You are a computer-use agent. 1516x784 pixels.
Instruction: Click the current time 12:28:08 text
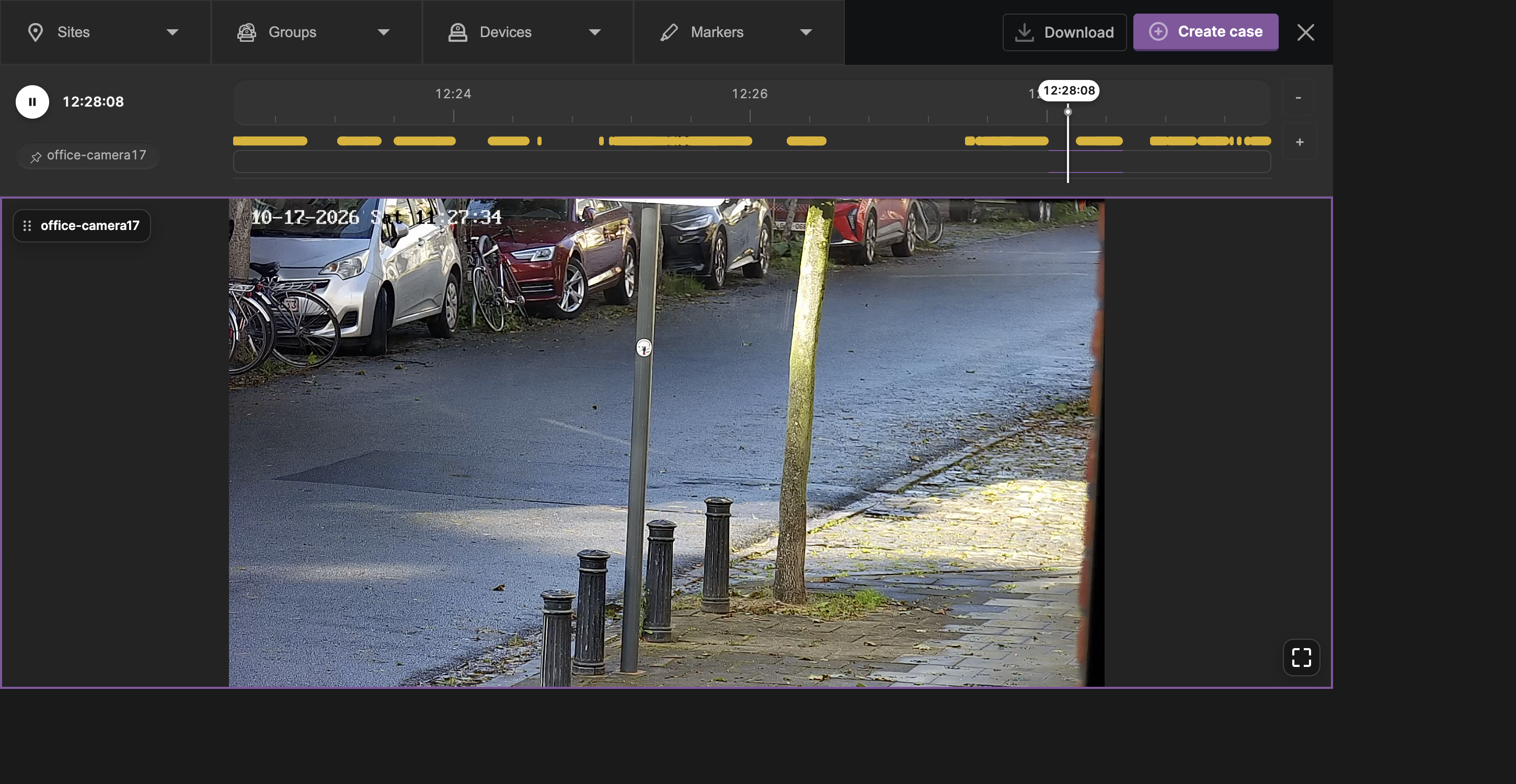pyautogui.click(x=94, y=102)
